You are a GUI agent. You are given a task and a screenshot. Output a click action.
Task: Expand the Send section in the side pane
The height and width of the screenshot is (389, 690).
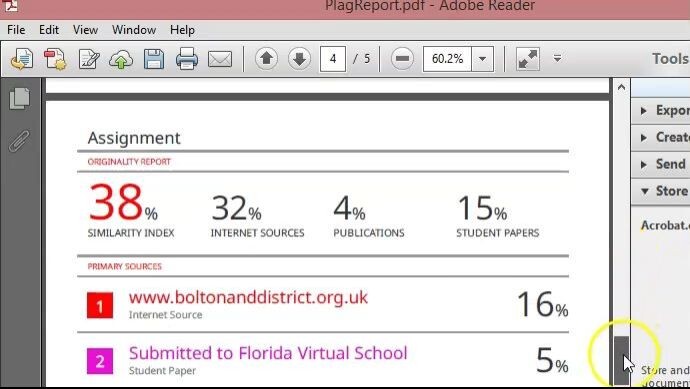pyautogui.click(x=661, y=164)
